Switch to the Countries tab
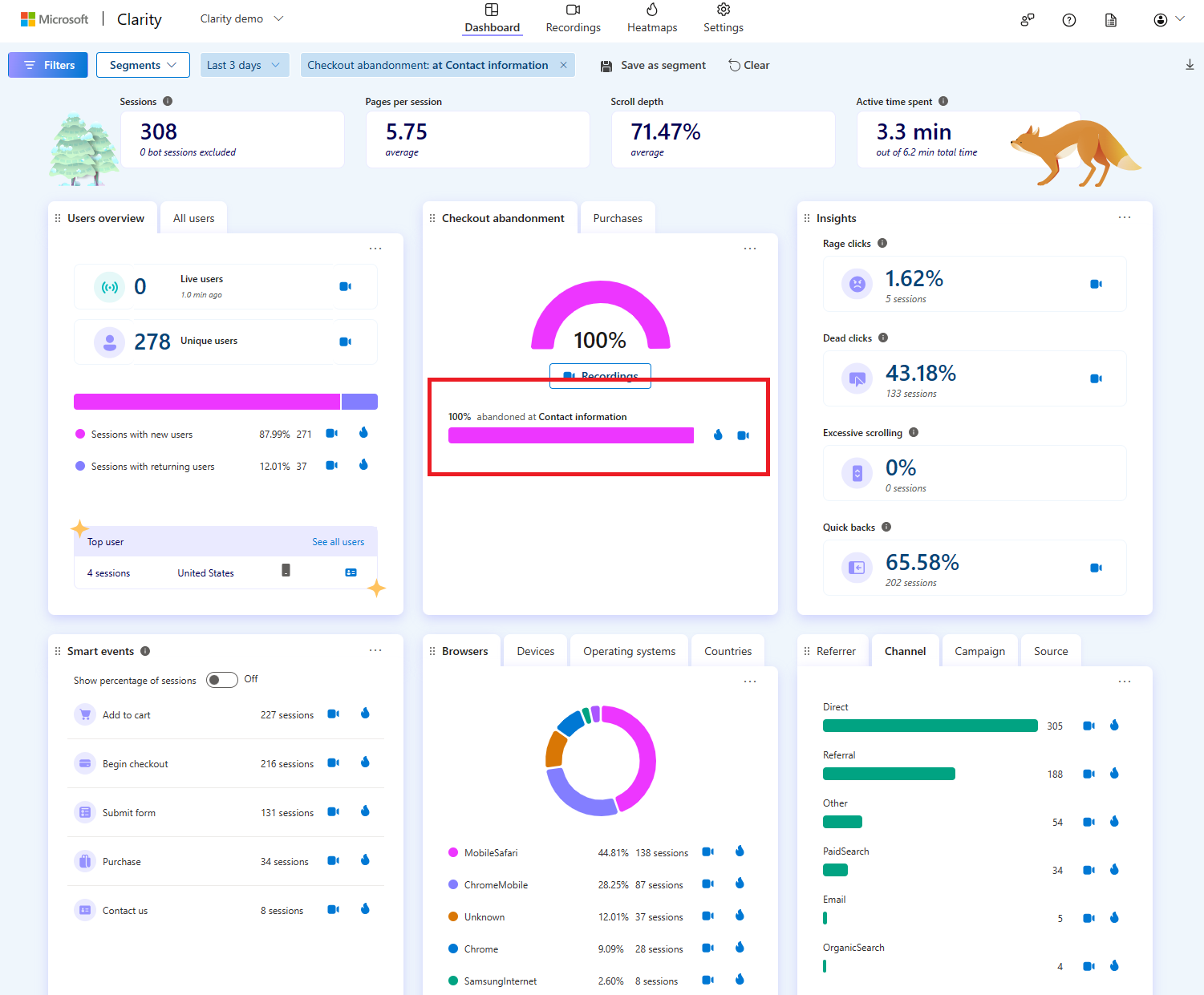 [728, 651]
